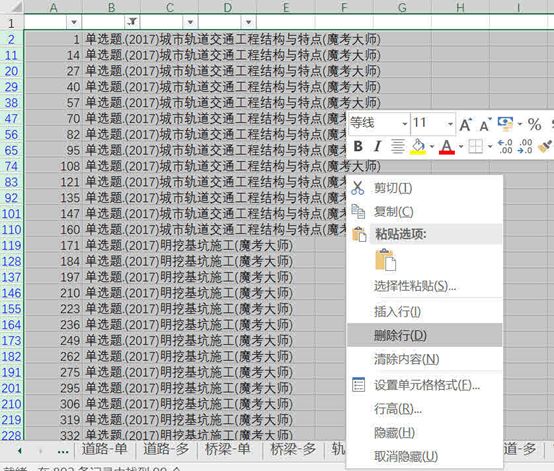The image size is (554, 471).
Task: Click the Bold button in mini toolbar
Action: point(358,146)
